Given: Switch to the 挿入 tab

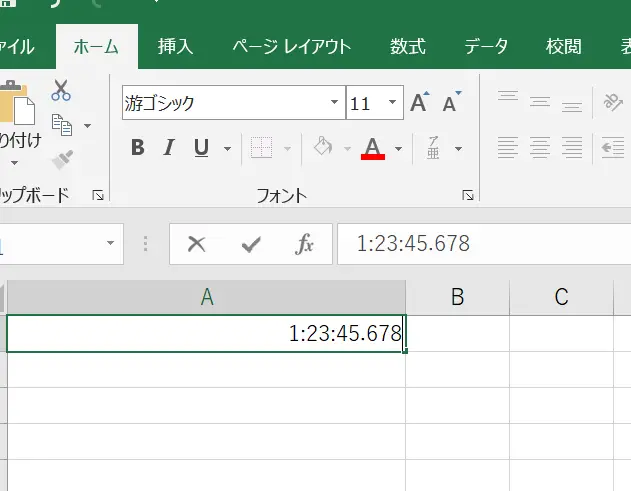Looking at the screenshot, I should tap(176, 46).
